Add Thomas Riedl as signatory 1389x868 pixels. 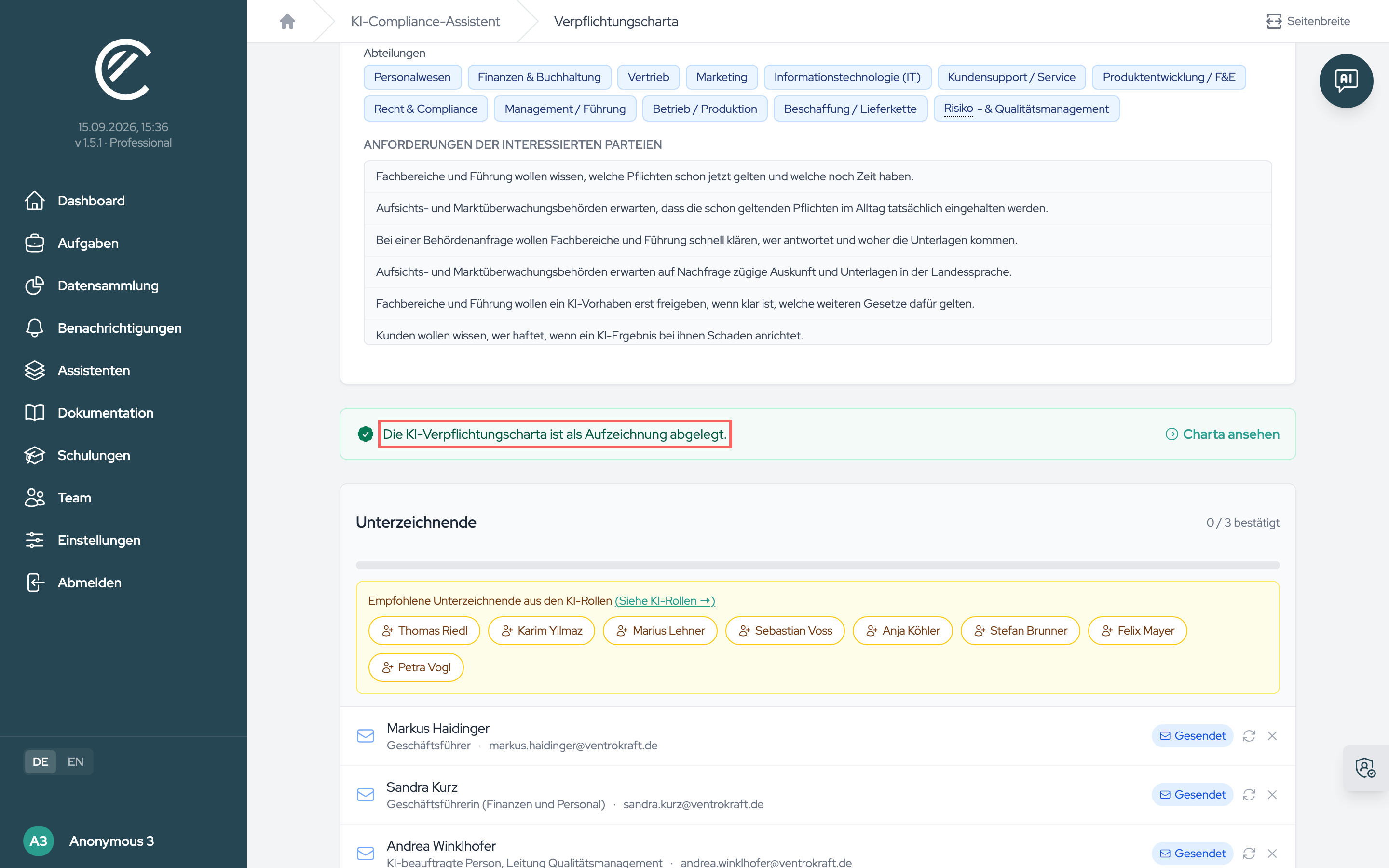point(424,631)
